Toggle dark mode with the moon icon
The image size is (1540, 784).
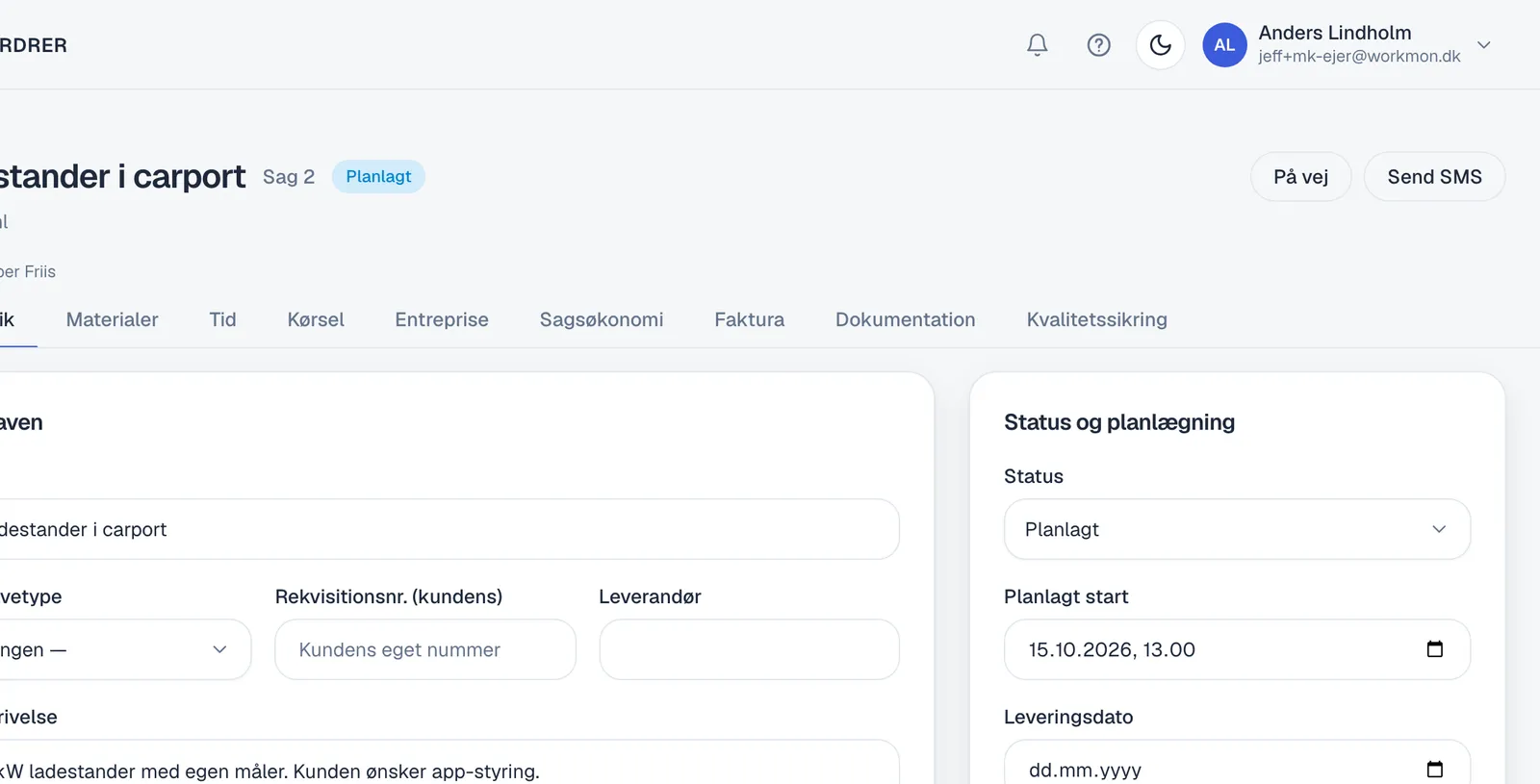1160,45
